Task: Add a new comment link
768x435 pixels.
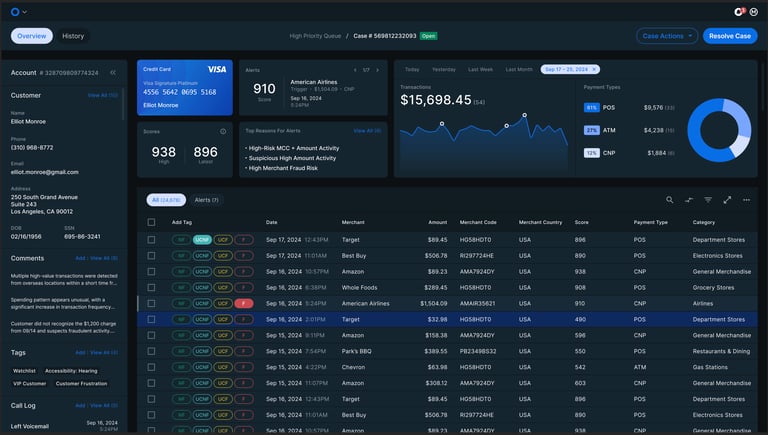Action: coord(80,258)
